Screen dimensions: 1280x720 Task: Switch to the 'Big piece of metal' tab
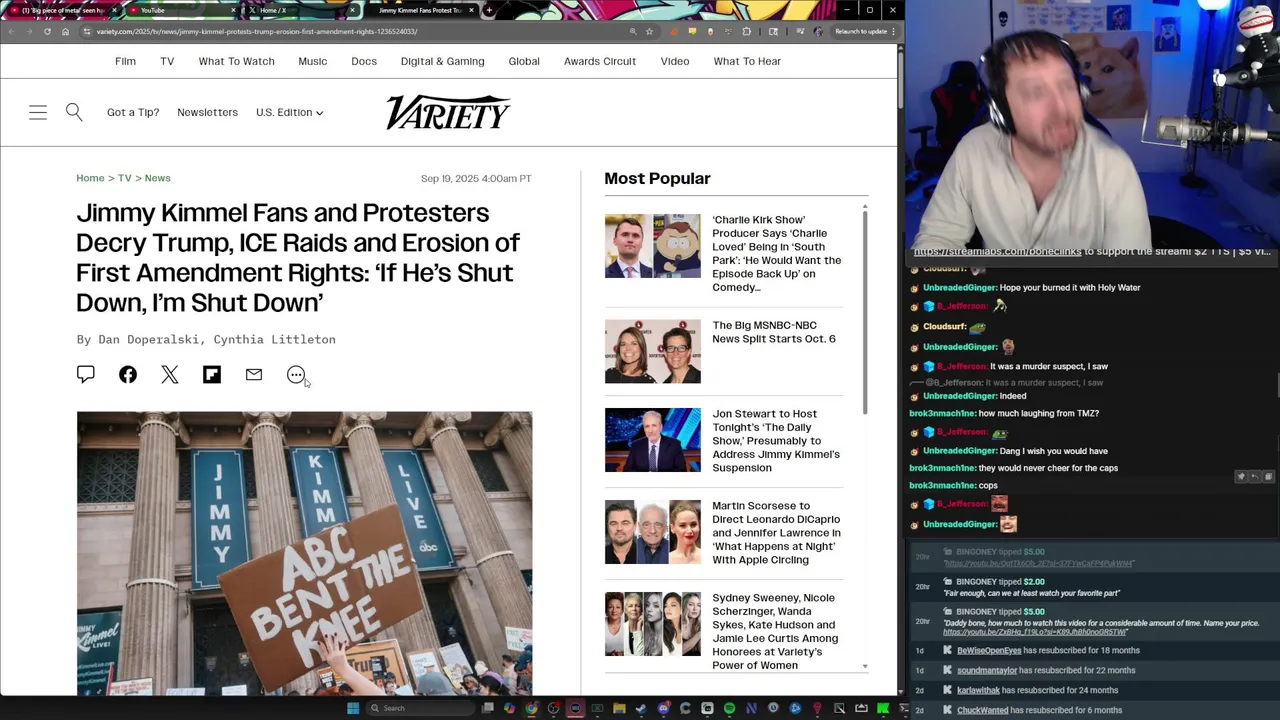pyautogui.click(x=60, y=10)
